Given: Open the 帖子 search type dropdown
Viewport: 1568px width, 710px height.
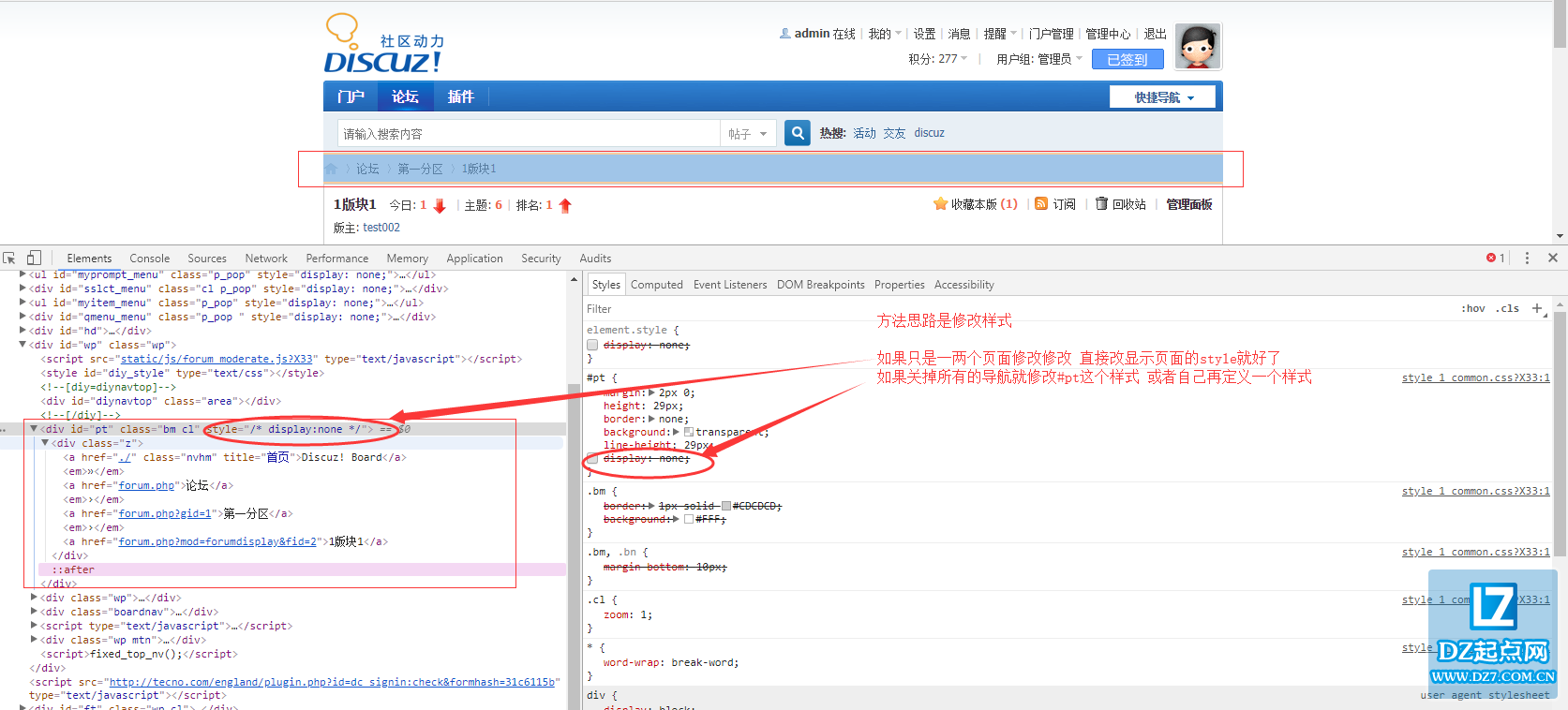Looking at the screenshot, I should (747, 134).
